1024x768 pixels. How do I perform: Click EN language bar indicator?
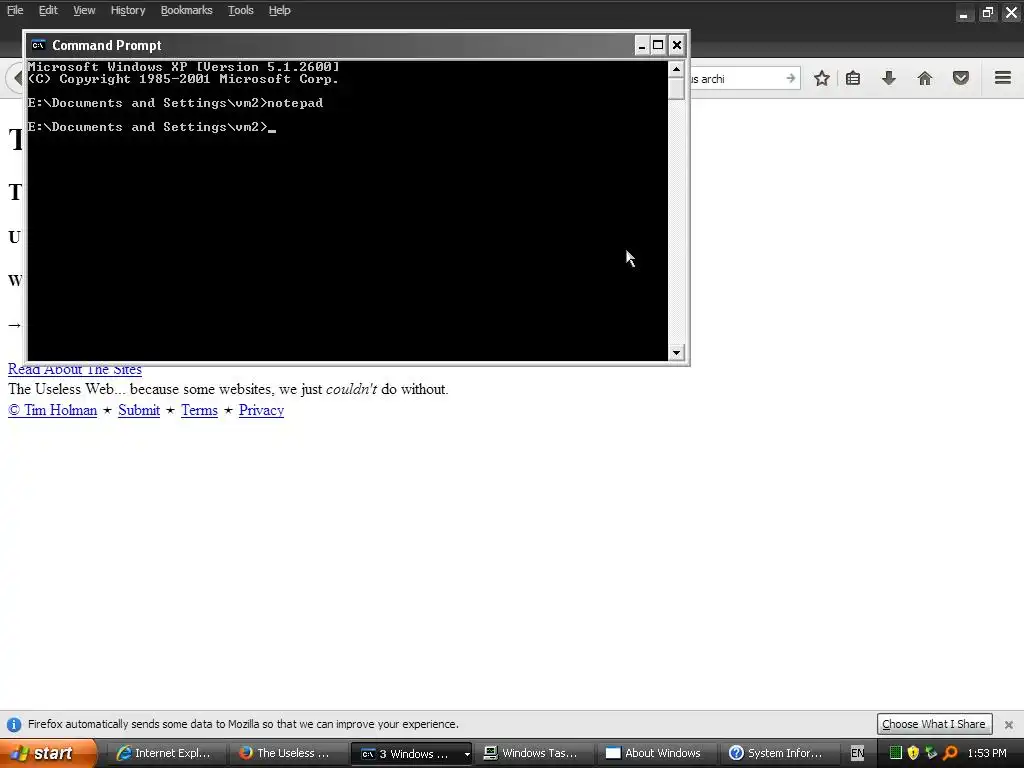pyautogui.click(x=857, y=754)
